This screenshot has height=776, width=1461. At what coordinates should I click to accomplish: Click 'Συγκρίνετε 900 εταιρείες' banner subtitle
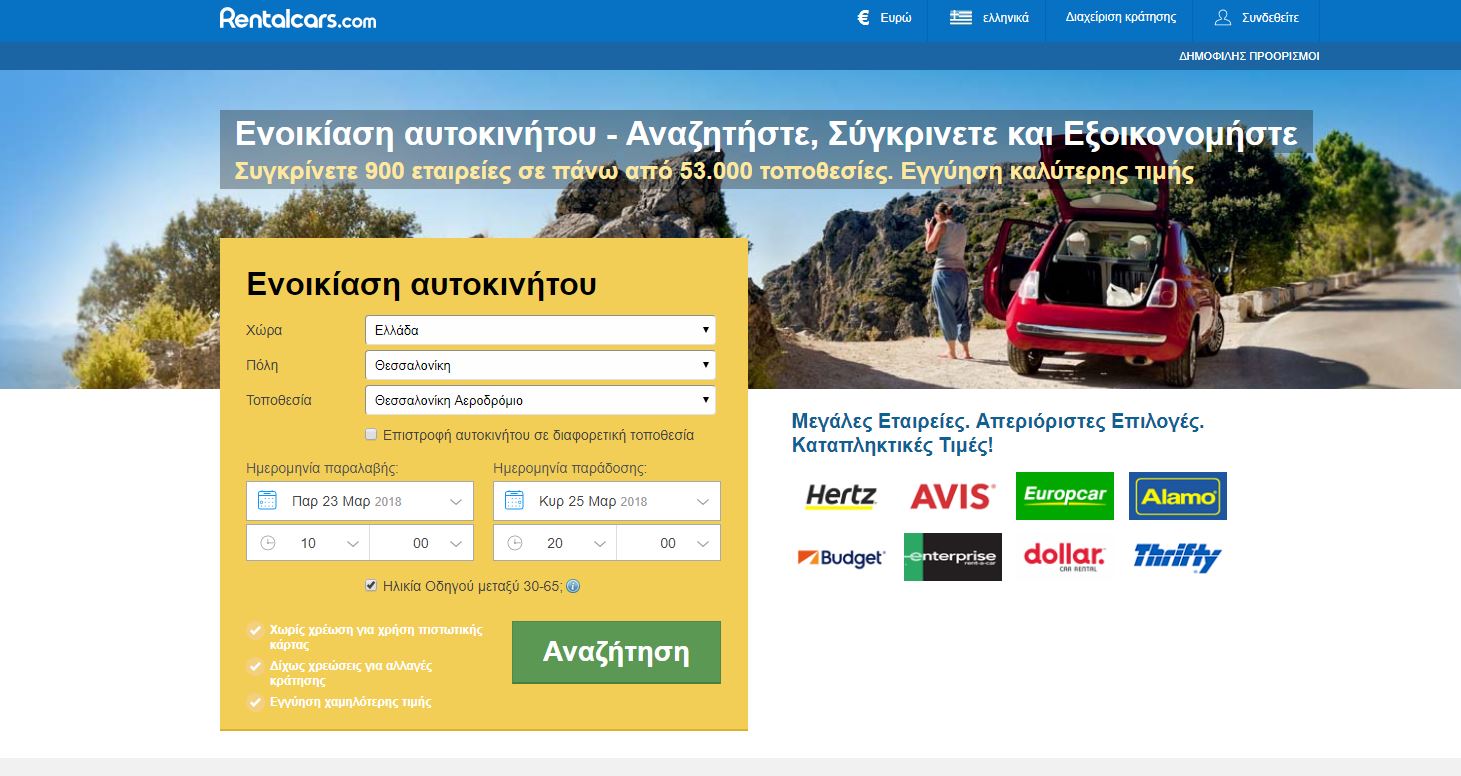(x=714, y=171)
